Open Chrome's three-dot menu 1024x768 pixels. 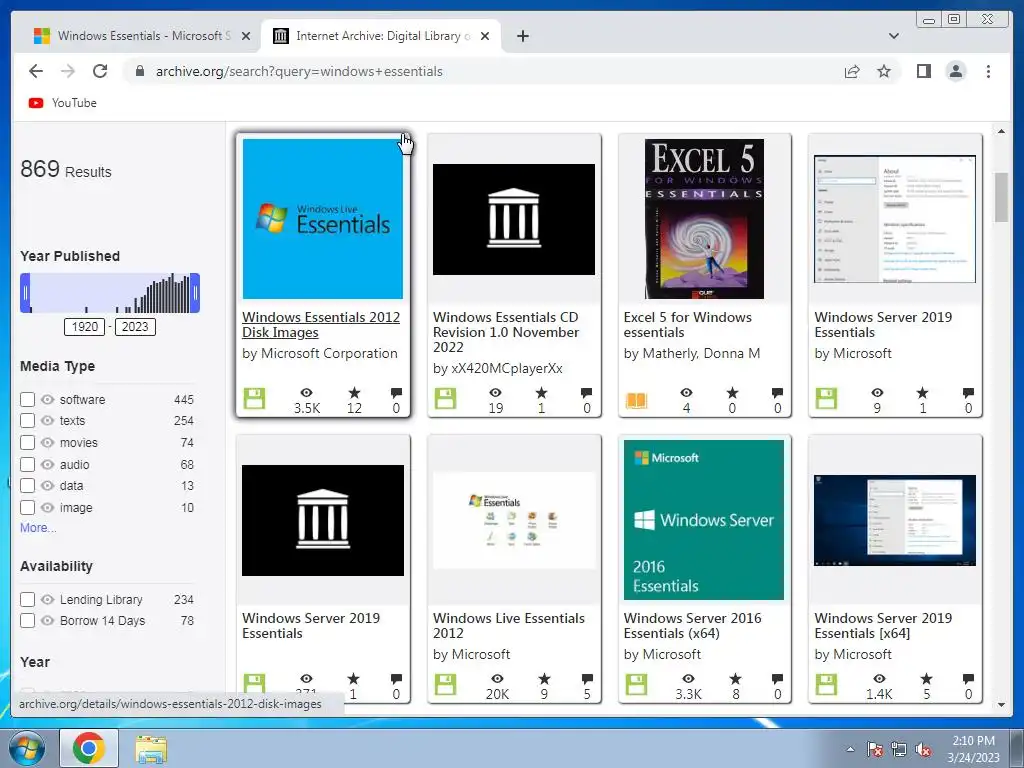coord(988,71)
